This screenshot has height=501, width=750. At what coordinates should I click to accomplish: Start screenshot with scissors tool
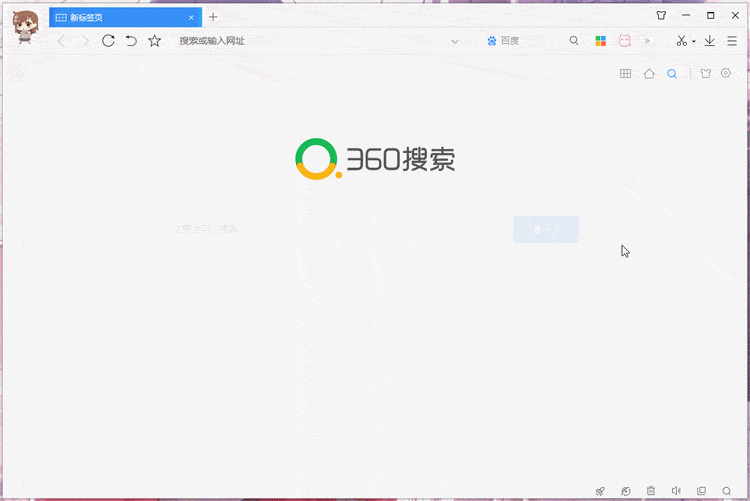coord(681,41)
